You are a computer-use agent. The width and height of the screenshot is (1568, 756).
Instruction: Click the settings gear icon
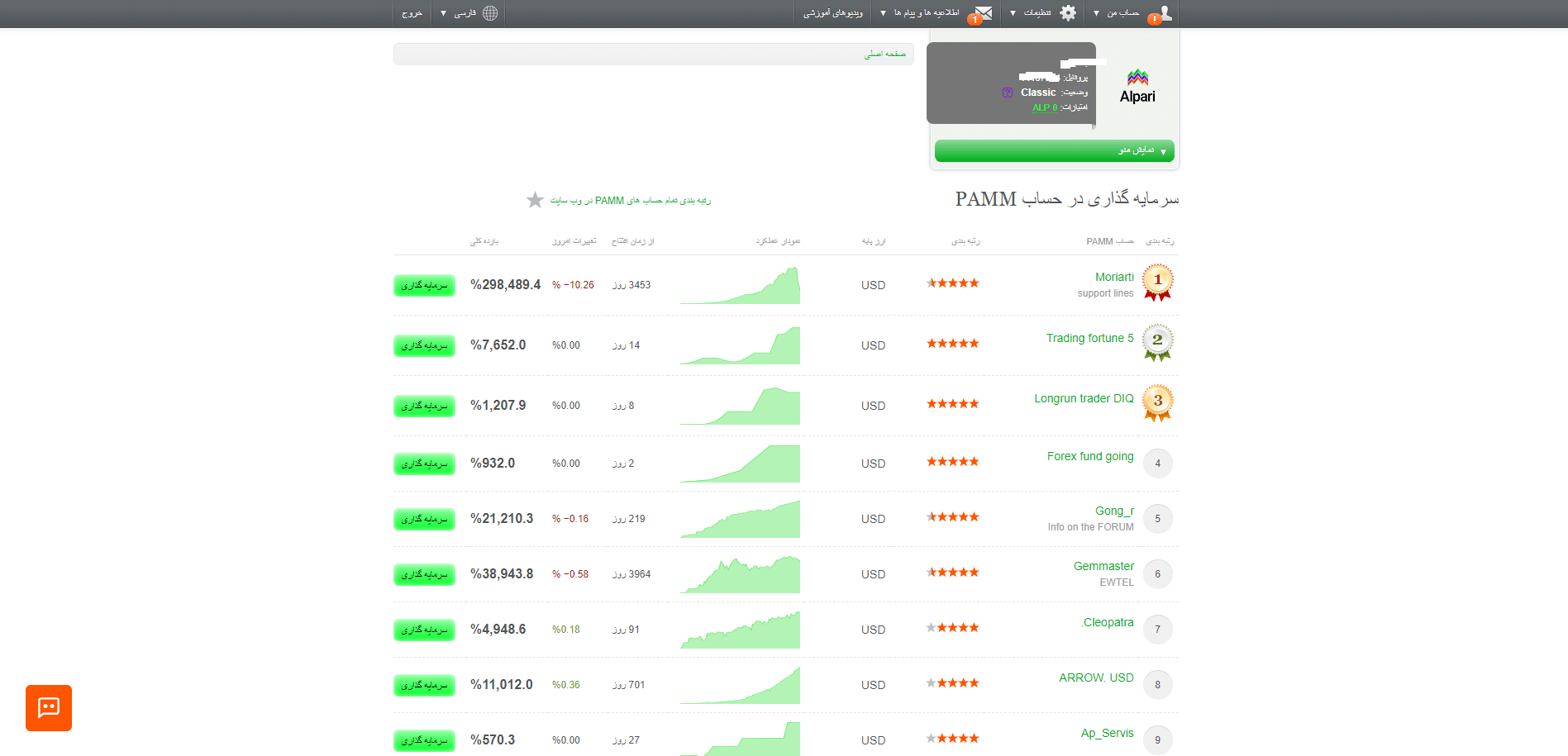pos(1068,12)
